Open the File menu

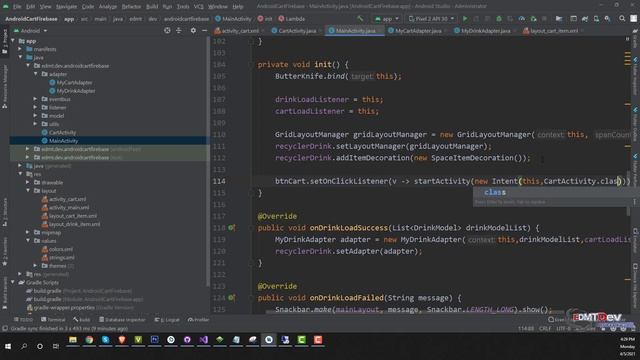pyautogui.click(x=17, y=7)
